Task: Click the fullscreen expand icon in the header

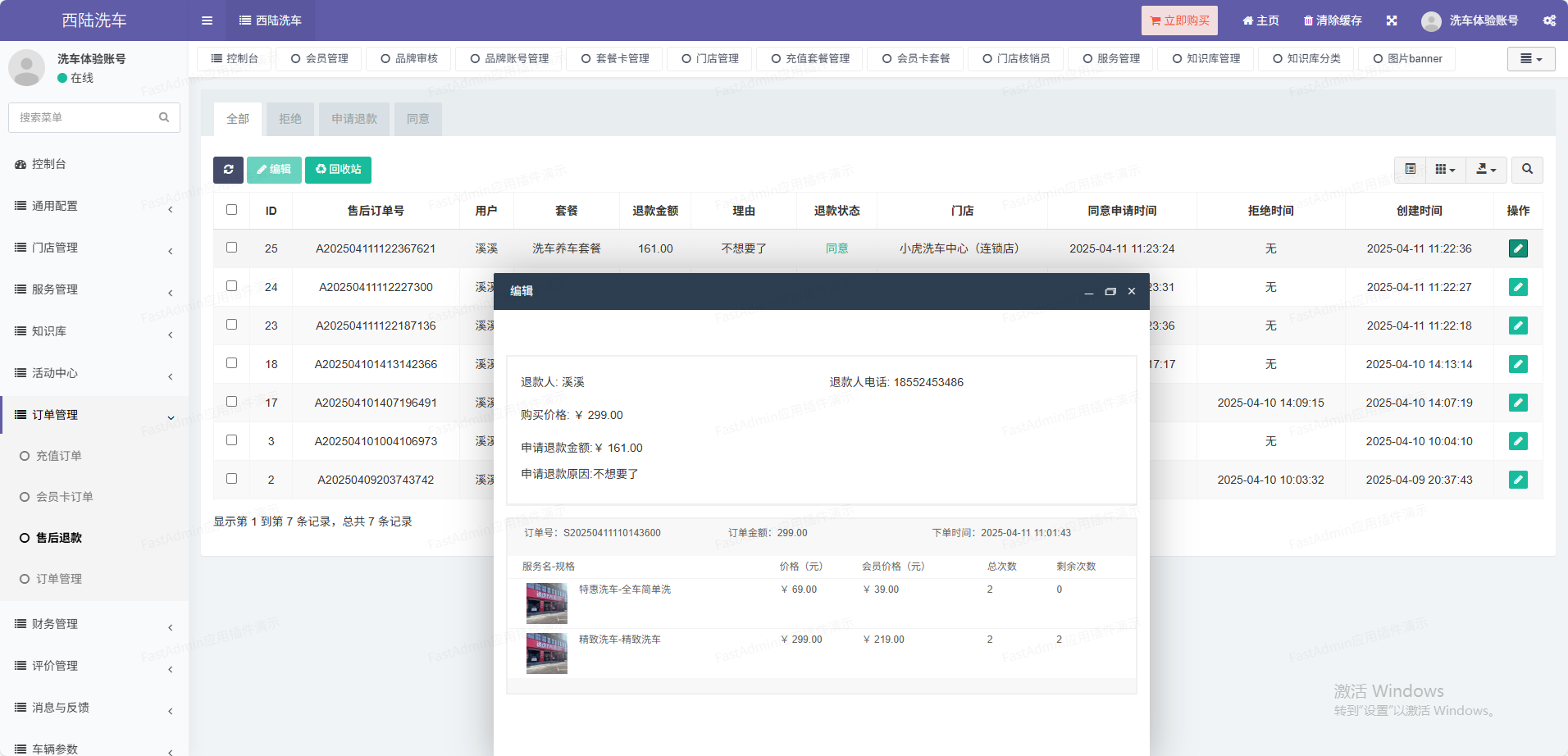Action: [x=1392, y=20]
